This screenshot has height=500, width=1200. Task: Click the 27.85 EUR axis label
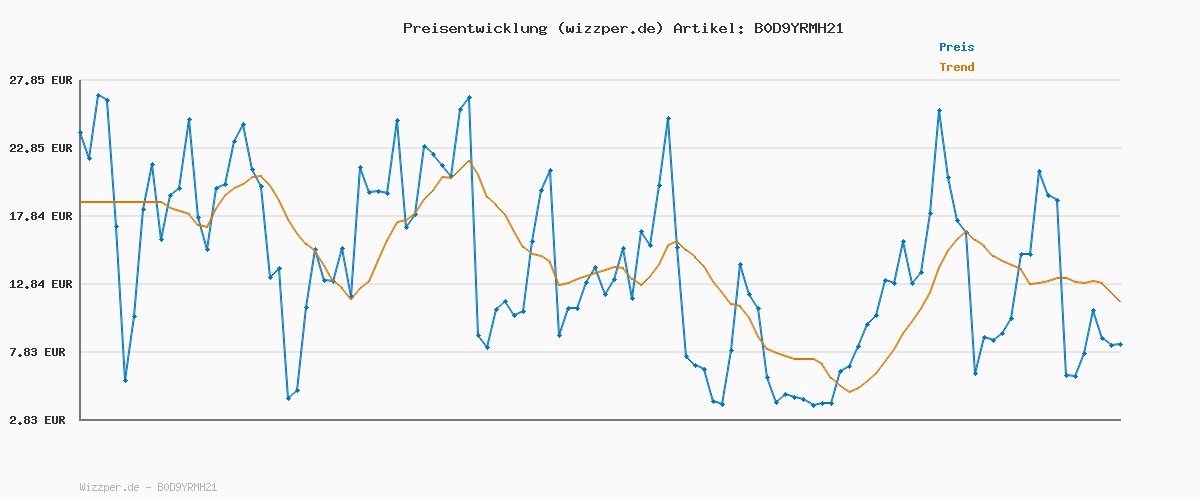click(x=41, y=80)
